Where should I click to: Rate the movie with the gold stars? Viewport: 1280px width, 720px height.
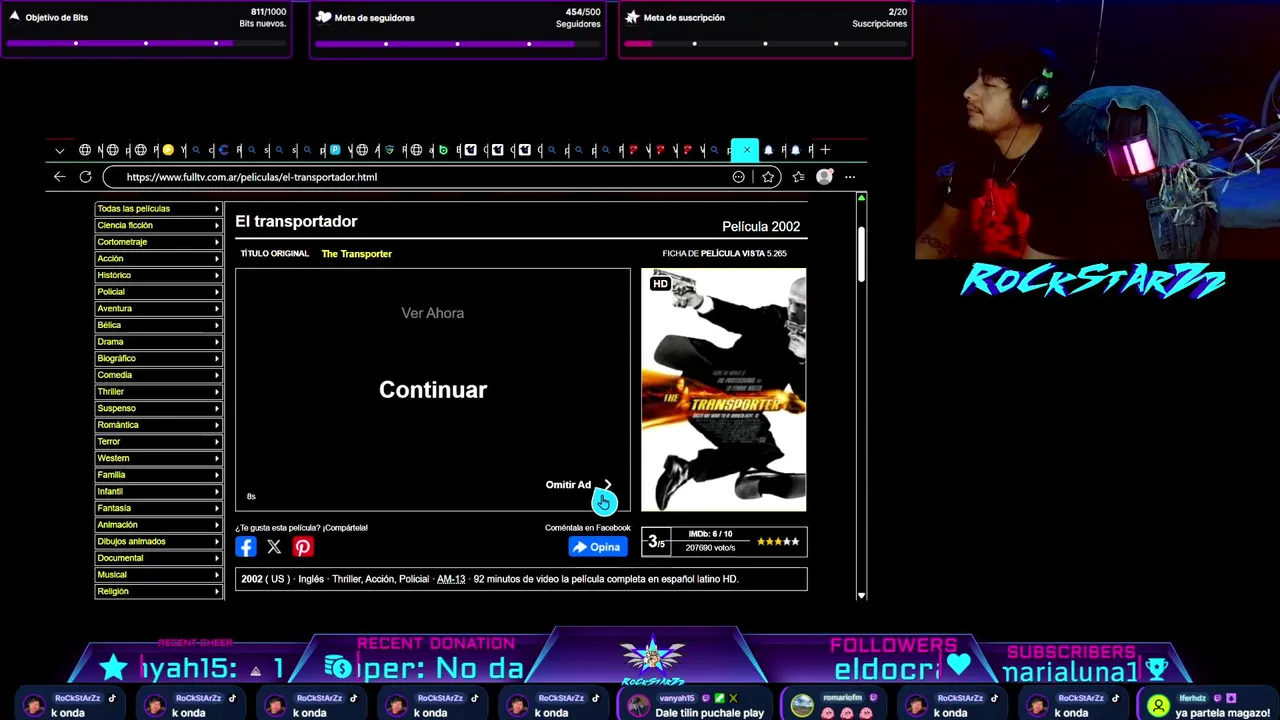[x=778, y=541]
